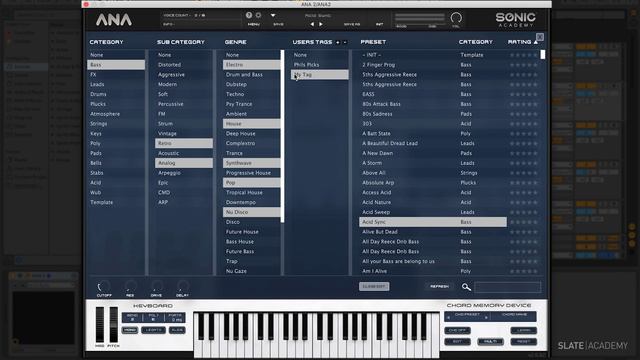Viewport: 640px width, 360px height.
Task: Click the INIT button
Action: point(380,24)
